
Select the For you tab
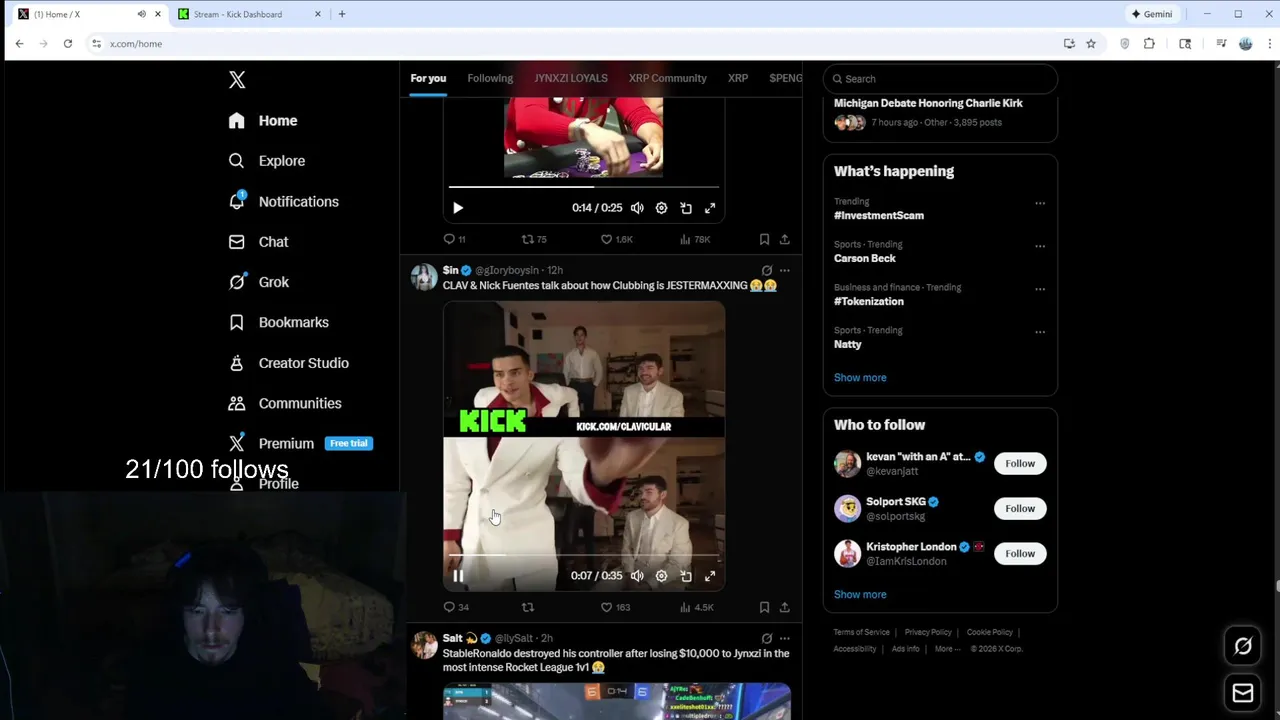coord(428,78)
